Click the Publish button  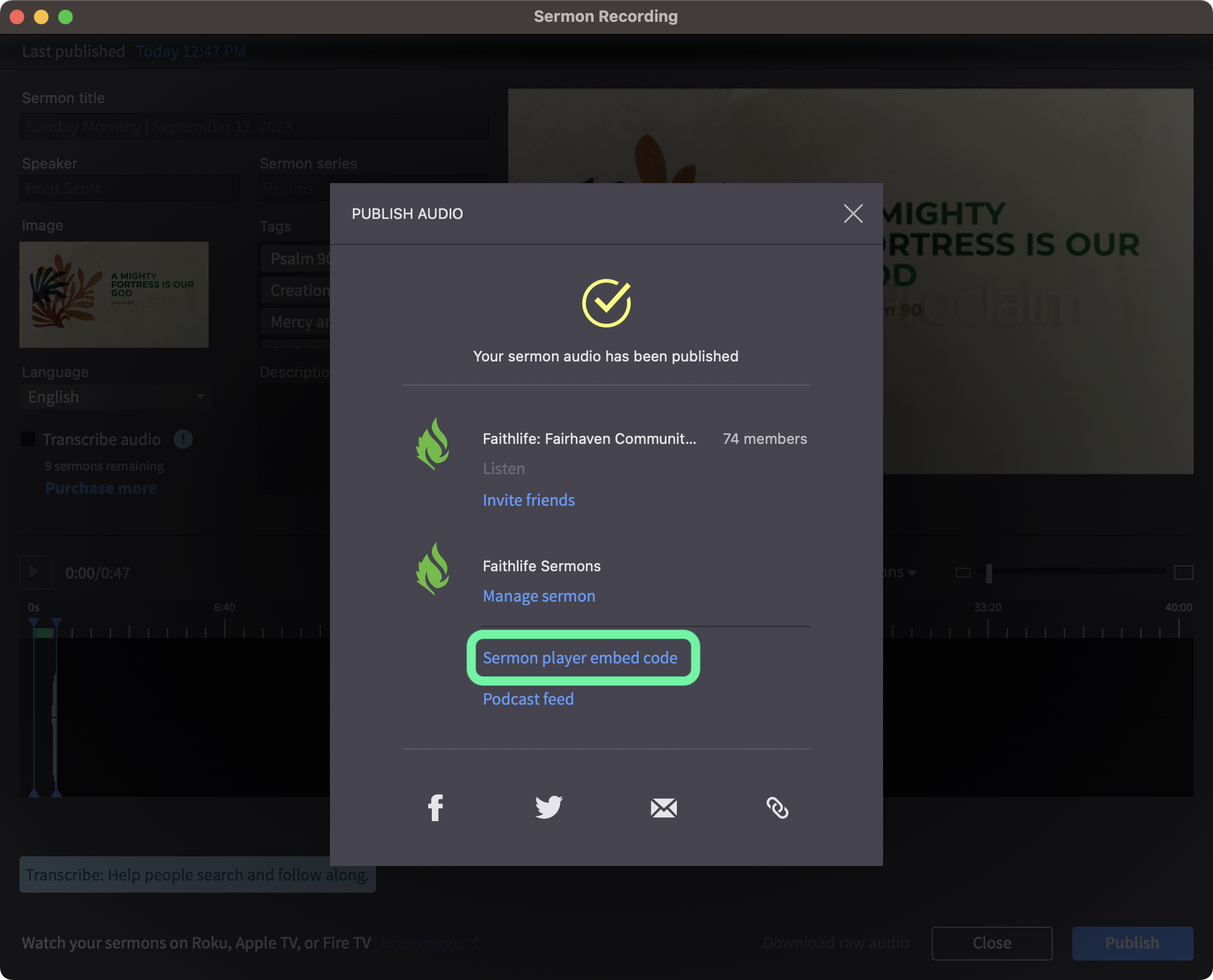coord(1132,943)
